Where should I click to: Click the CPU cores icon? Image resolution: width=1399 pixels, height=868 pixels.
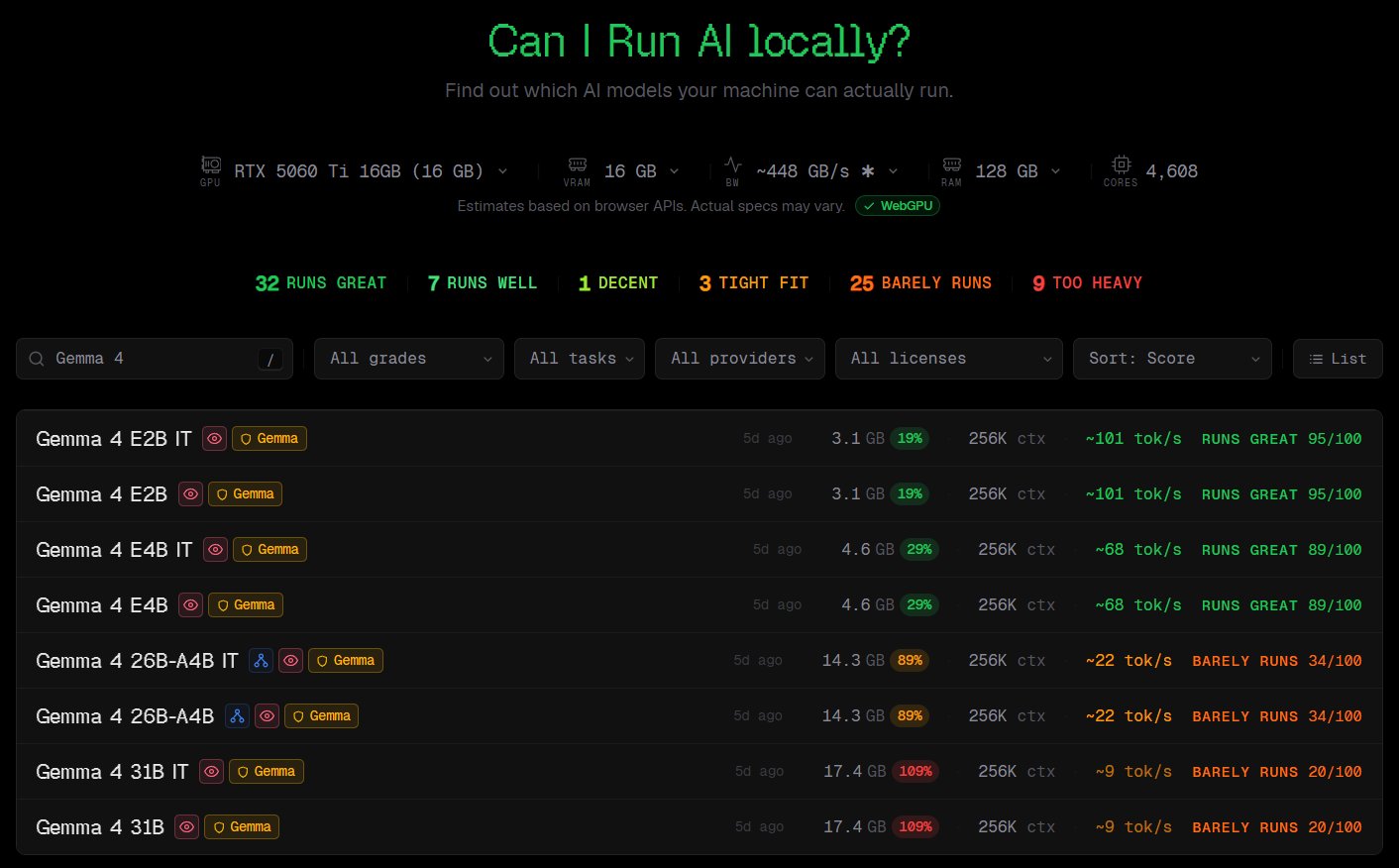click(1121, 164)
